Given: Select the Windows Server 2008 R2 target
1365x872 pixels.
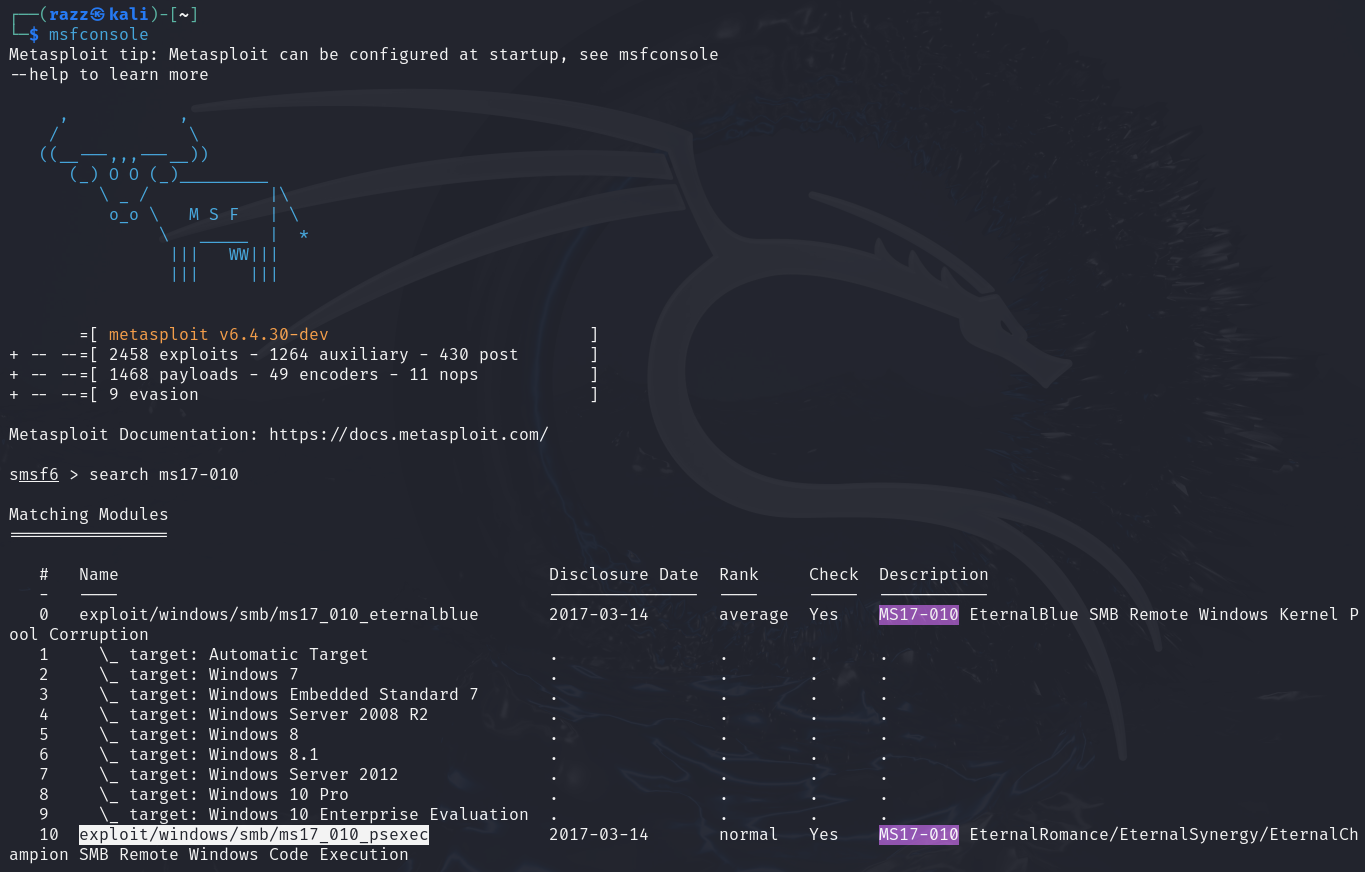Looking at the screenshot, I should [x=250, y=714].
